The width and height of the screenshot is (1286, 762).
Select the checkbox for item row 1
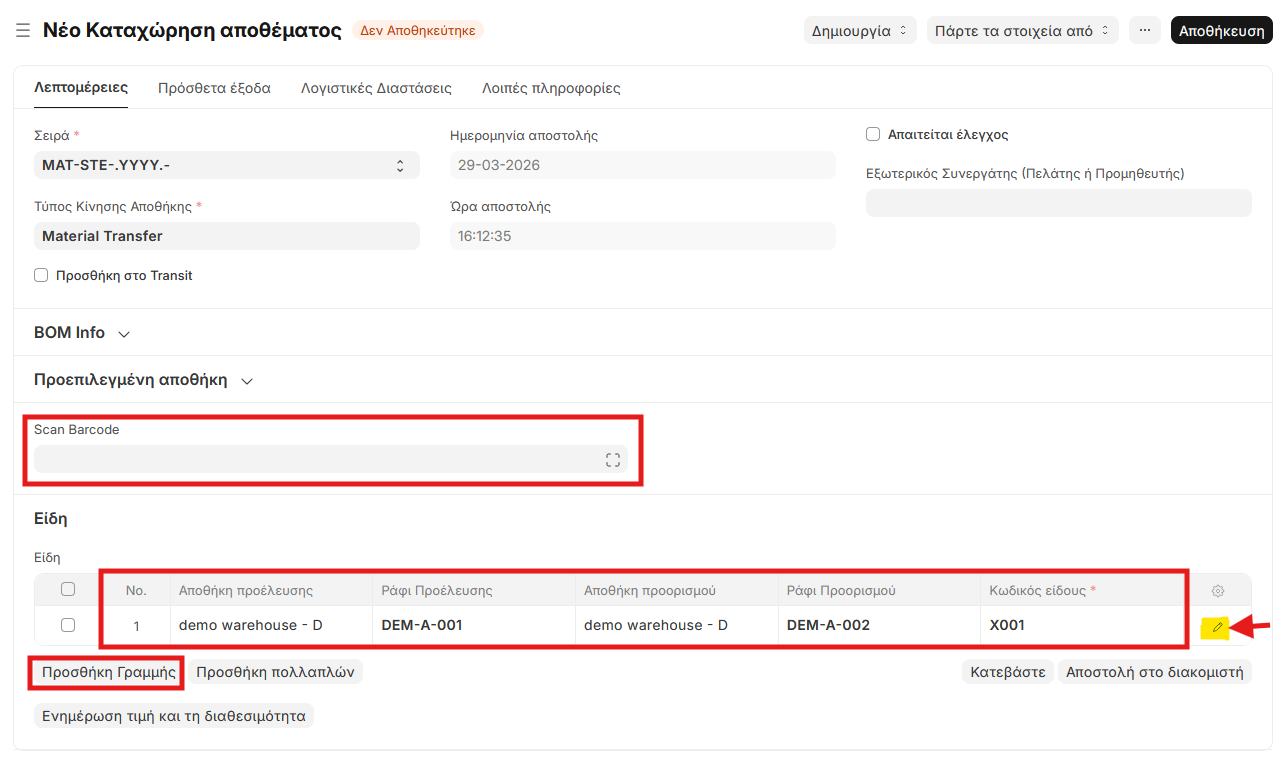coord(68,625)
